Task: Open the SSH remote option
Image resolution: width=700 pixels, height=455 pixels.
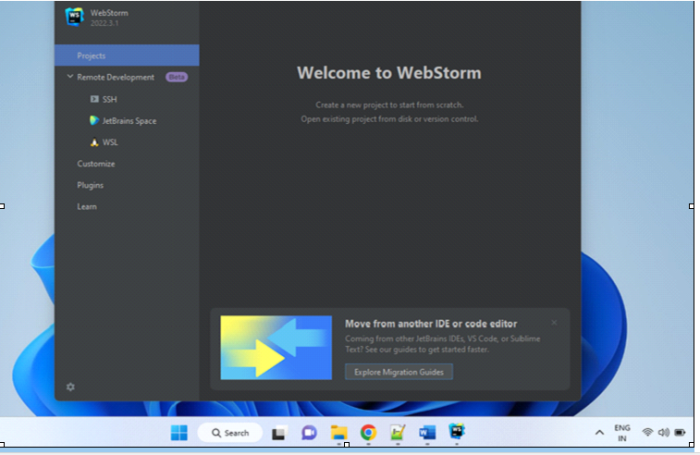Action: (110, 99)
